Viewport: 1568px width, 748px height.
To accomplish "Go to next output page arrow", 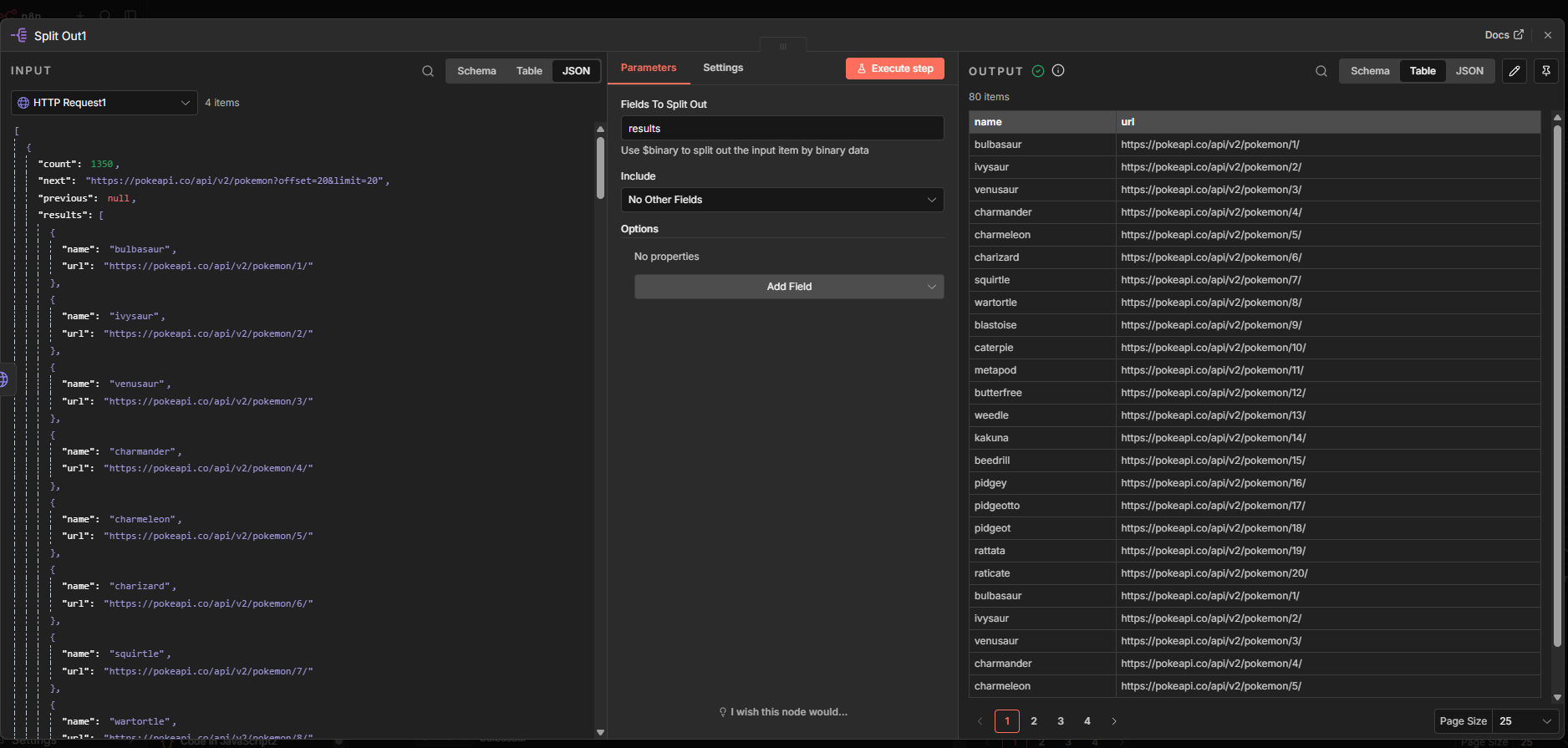I will [1114, 721].
